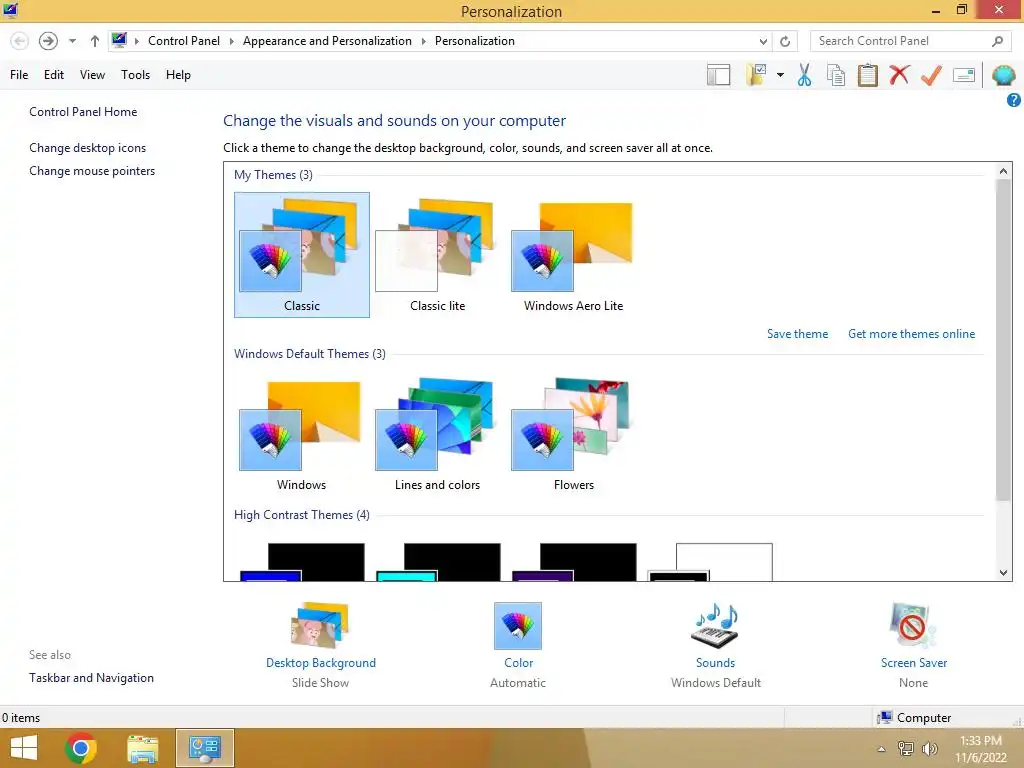Click the folder options toolbar icon
Screen dimensions: 1024x768
click(757, 74)
